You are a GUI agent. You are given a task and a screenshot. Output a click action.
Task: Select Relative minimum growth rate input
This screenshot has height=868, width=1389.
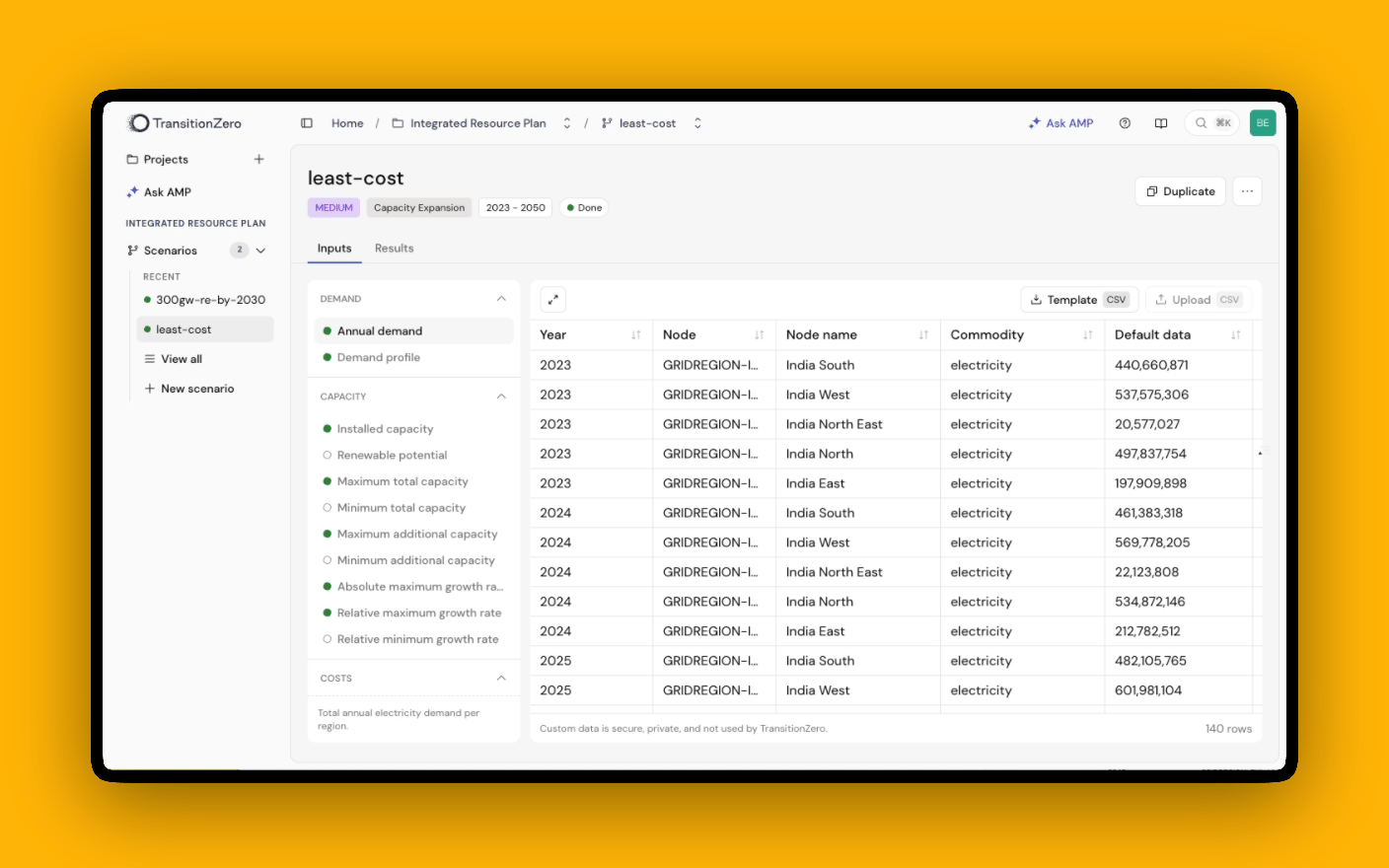click(414, 639)
